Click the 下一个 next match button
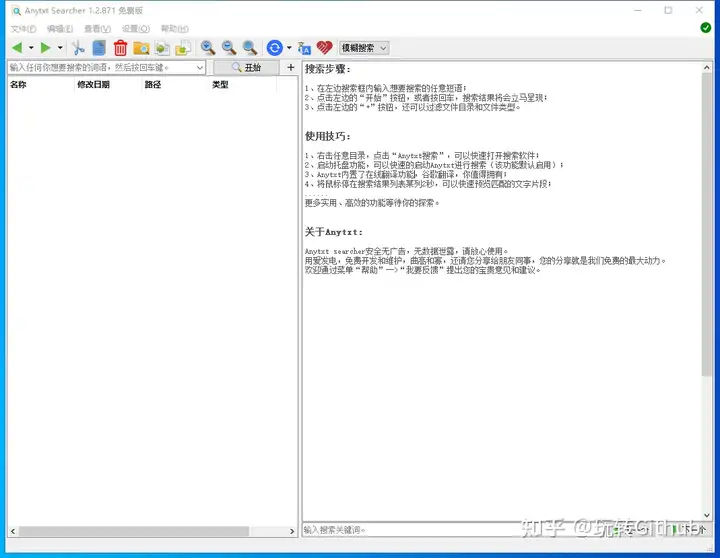Viewport: 720px width, 558px height. pyautogui.click(x=691, y=530)
